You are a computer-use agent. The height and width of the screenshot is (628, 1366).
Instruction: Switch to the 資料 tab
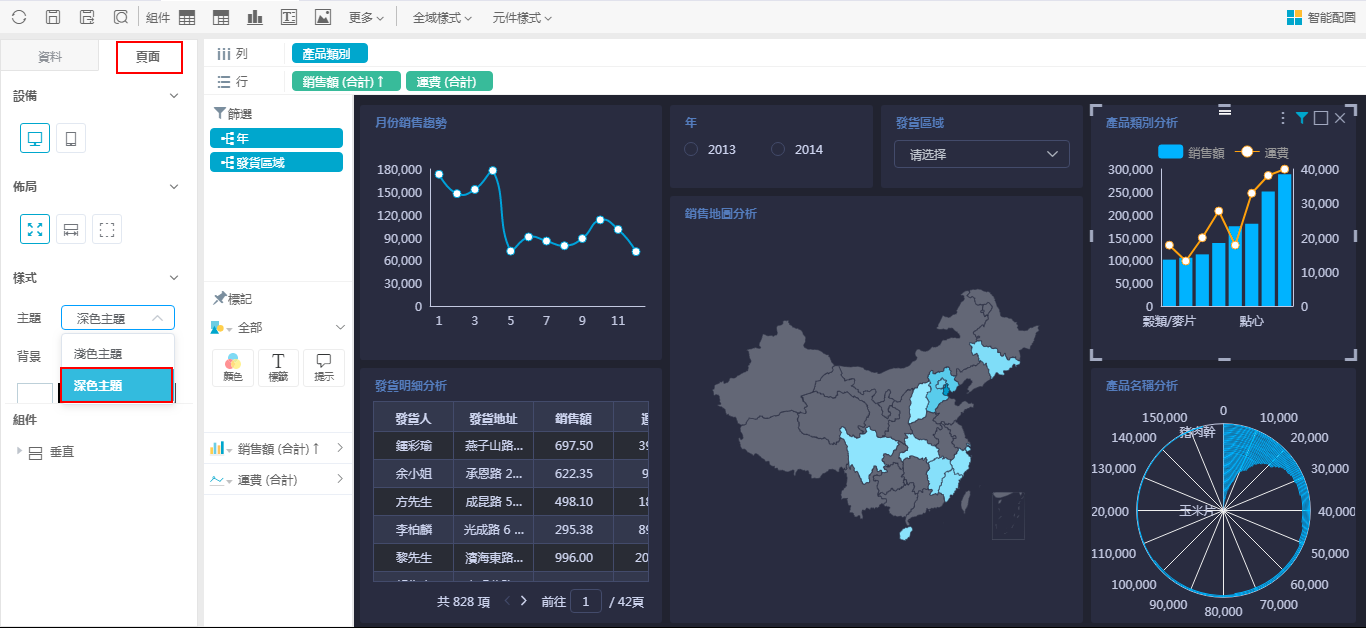[x=50, y=57]
